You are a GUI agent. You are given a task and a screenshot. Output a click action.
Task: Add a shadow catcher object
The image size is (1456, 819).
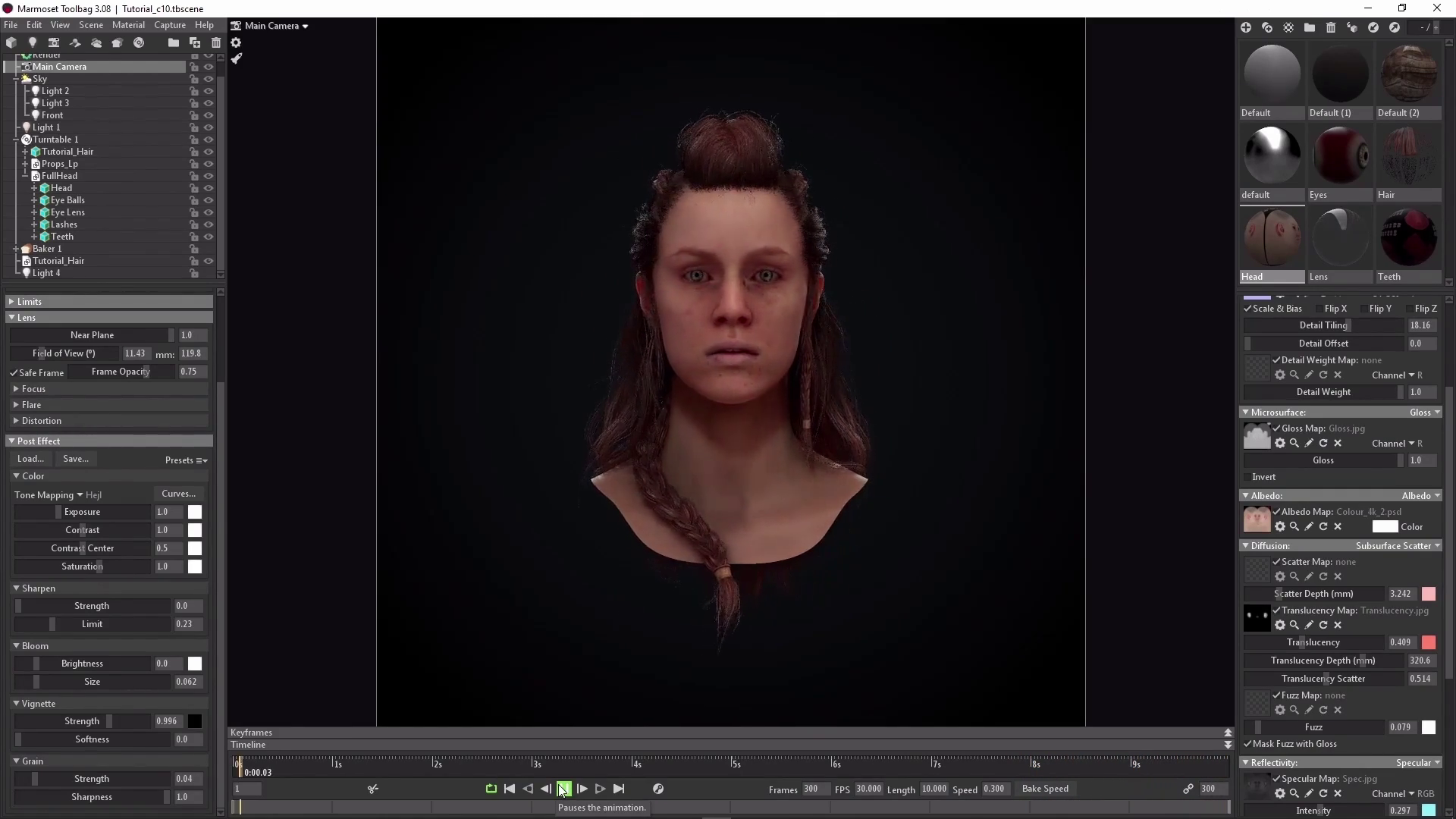coord(75,42)
